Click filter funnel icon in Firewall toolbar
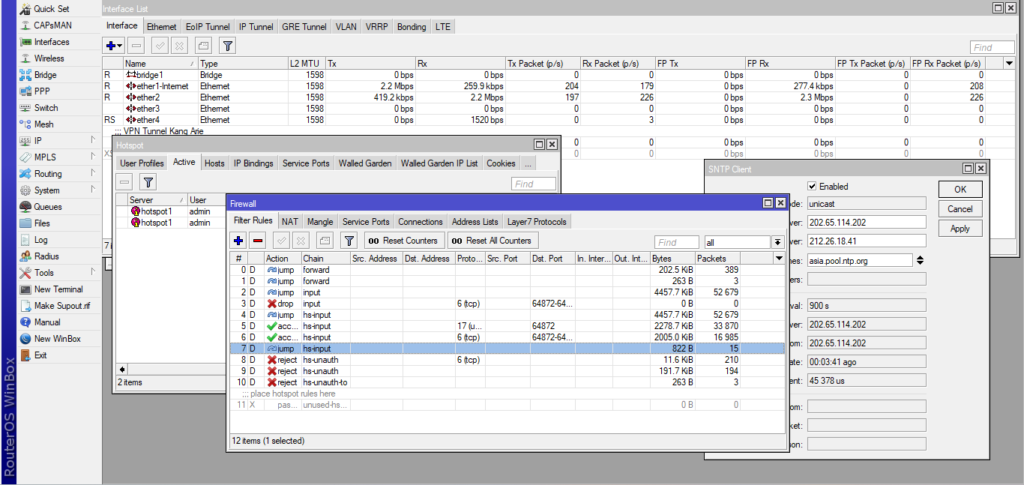 pyautogui.click(x=349, y=241)
